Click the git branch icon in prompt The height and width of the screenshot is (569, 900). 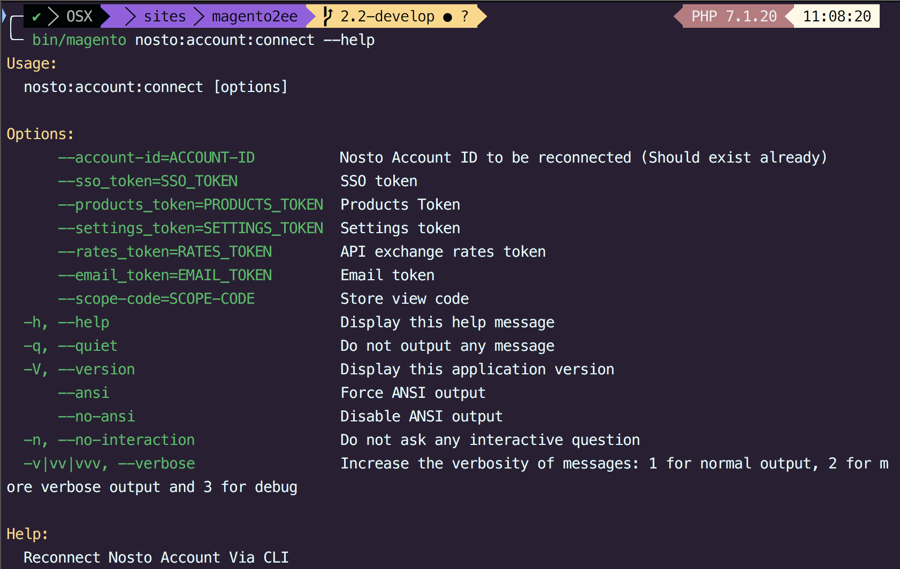pos(328,16)
